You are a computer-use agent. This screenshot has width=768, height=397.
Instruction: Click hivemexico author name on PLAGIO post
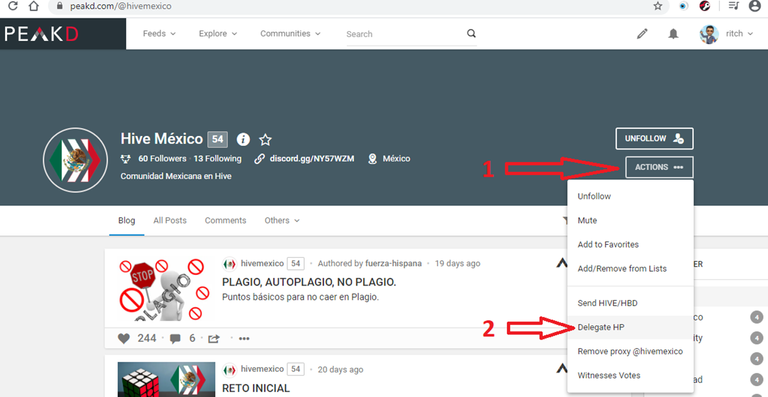262,263
